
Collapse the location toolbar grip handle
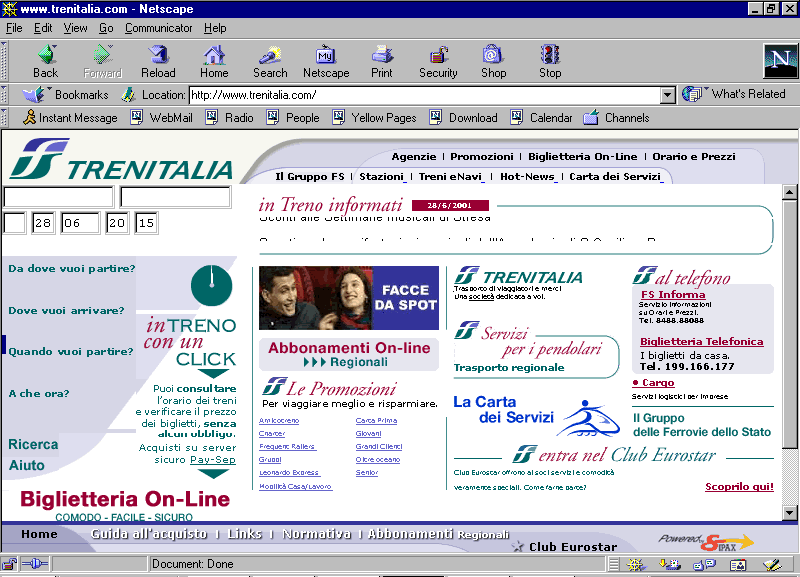coord(4,94)
